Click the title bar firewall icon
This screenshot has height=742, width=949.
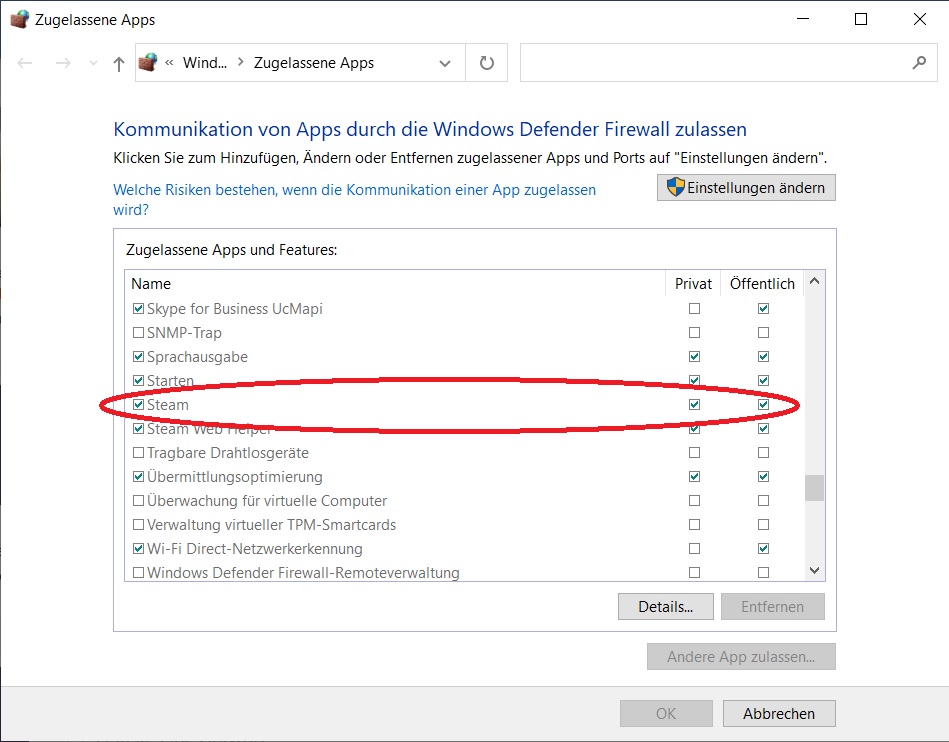point(19,19)
